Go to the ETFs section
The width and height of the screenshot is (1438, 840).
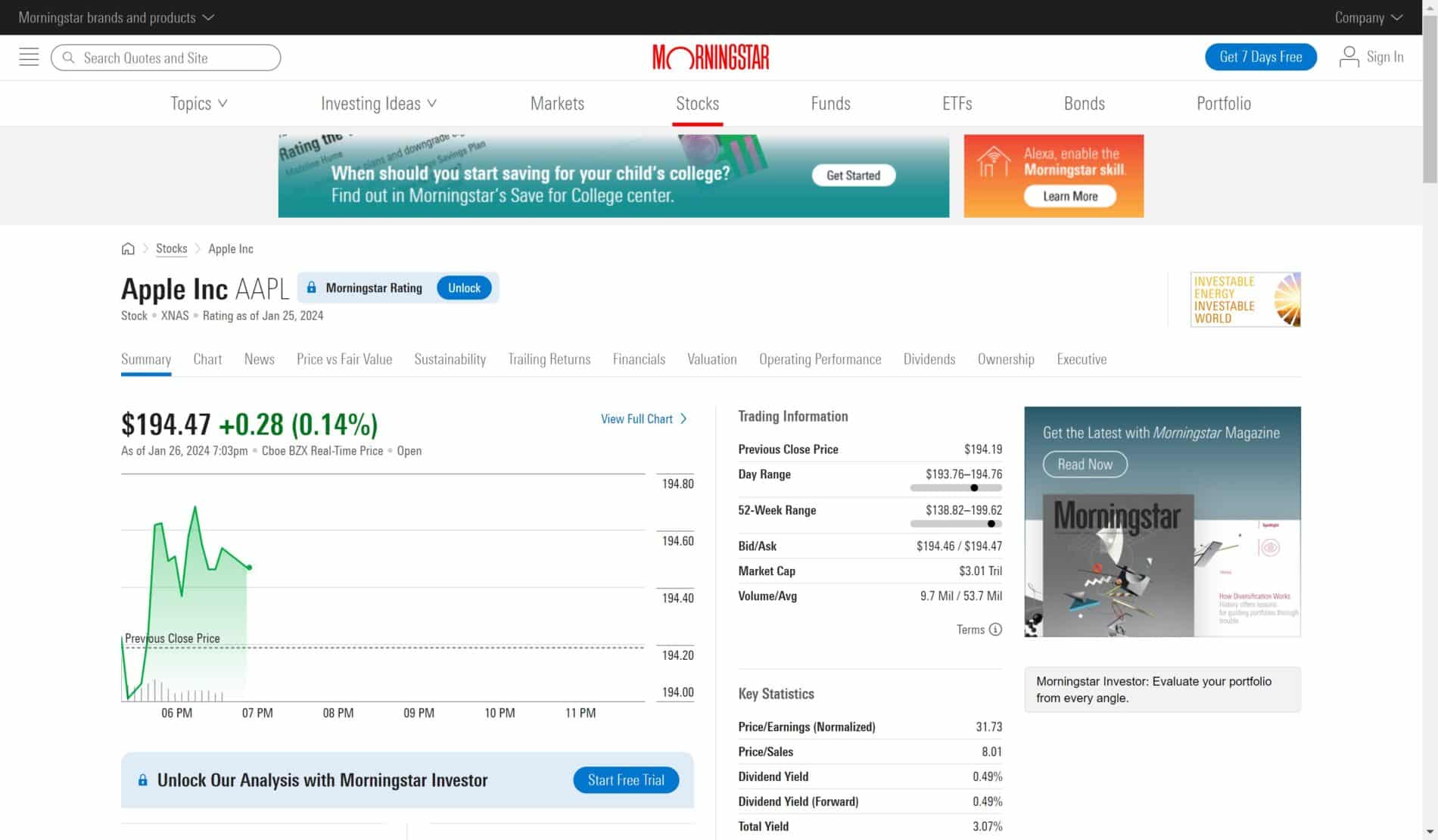coord(957,104)
